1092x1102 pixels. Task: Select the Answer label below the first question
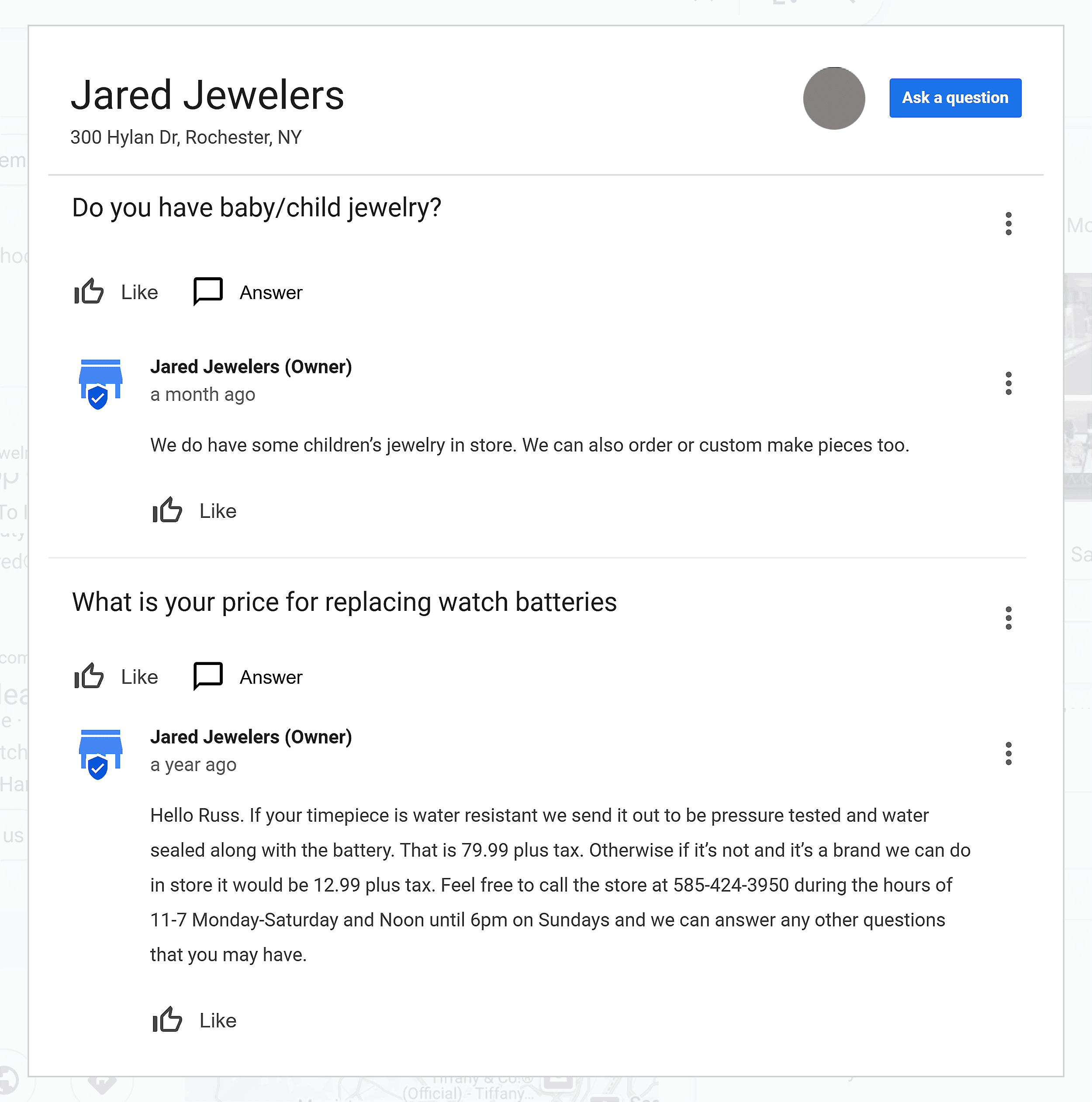point(270,292)
